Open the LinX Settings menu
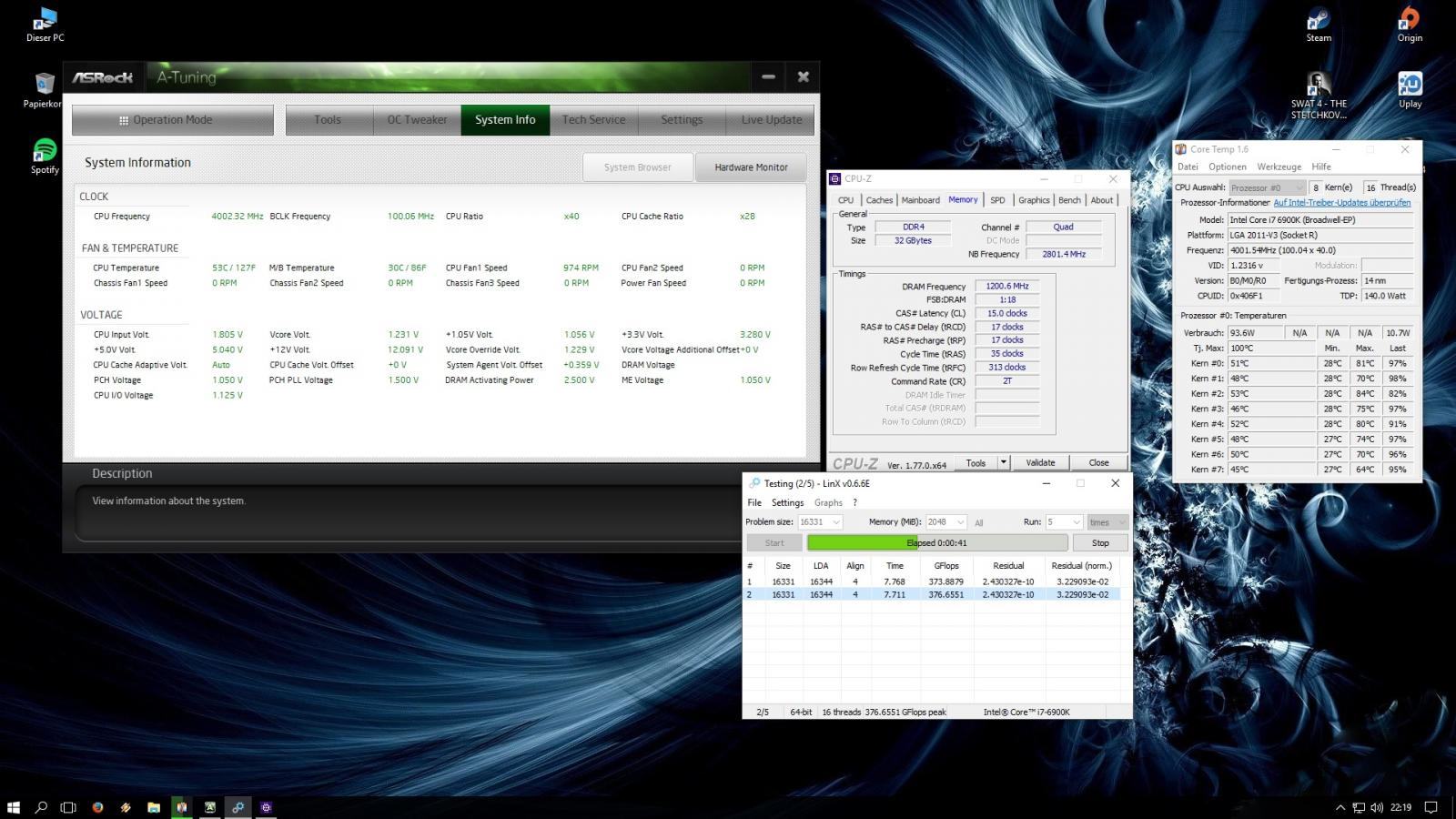 click(x=788, y=502)
